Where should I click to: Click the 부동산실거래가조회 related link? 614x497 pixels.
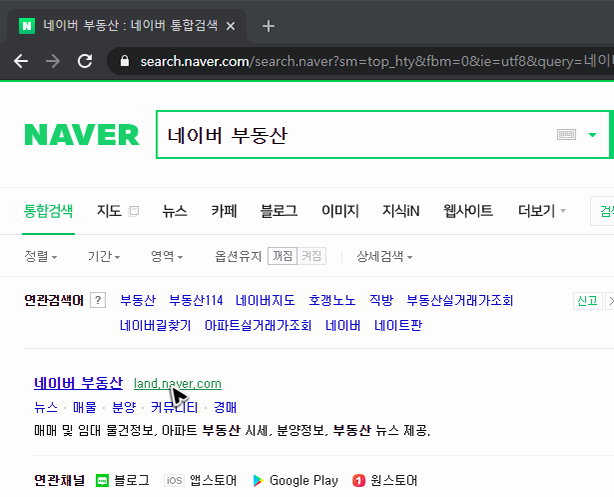[x=460, y=300]
